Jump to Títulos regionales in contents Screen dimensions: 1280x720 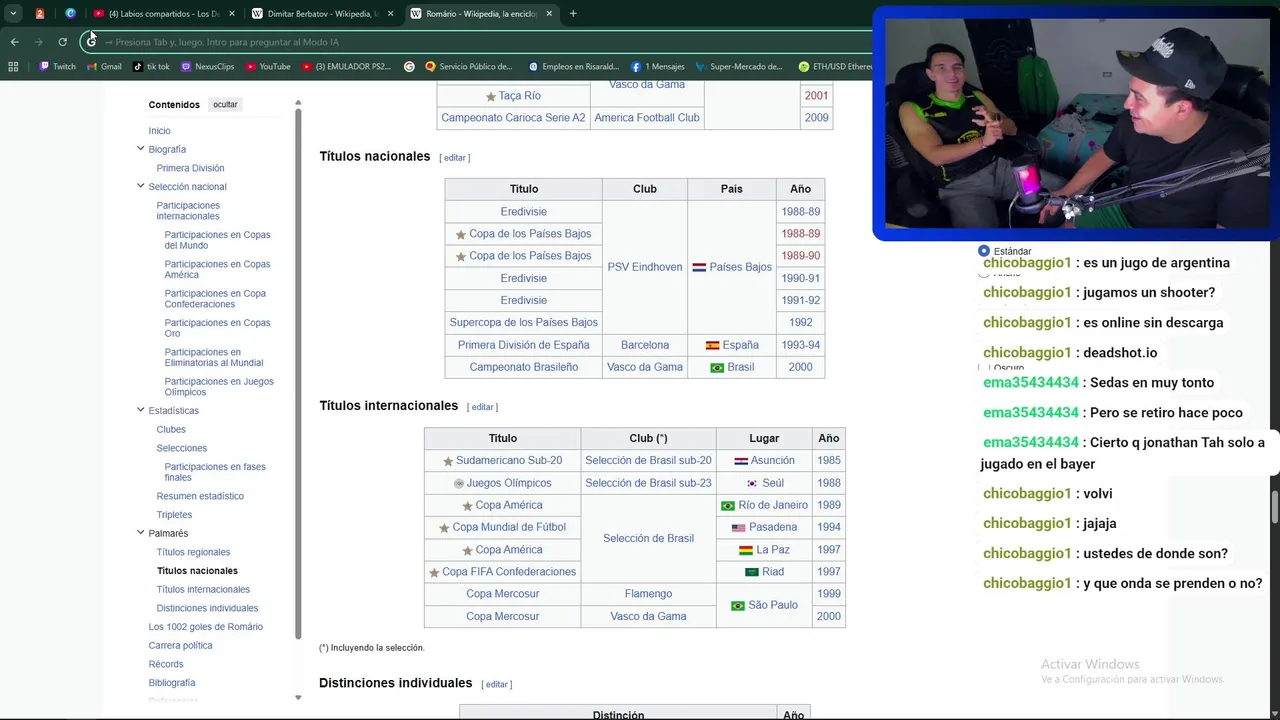[193, 552]
